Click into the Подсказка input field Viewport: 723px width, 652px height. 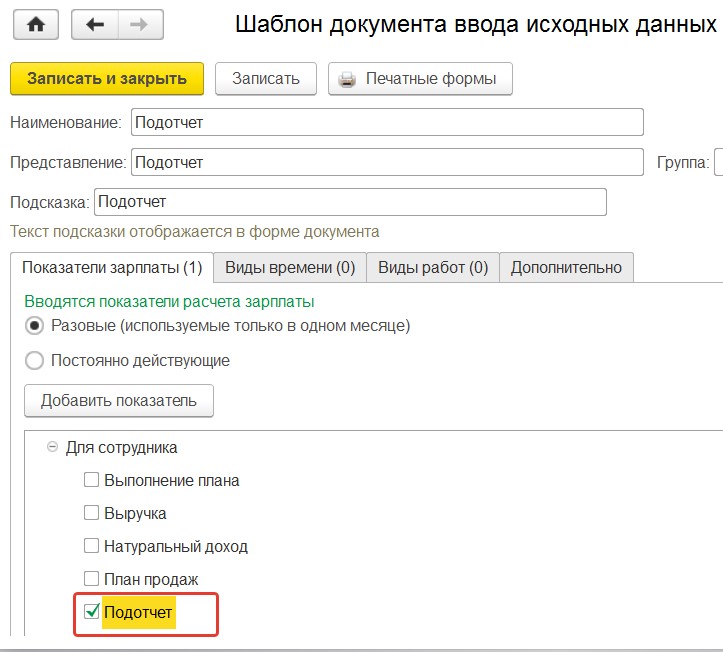(x=350, y=202)
